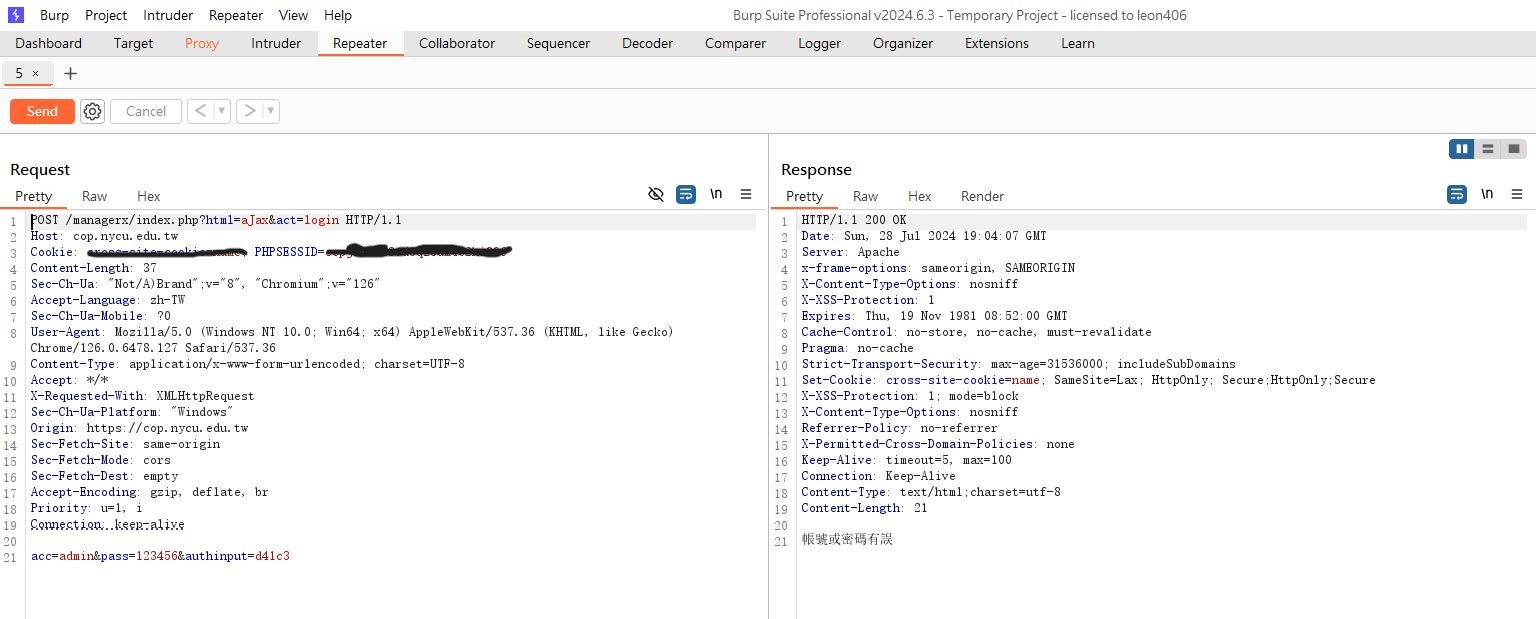This screenshot has width=1536, height=619.
Task: Select Raw view in Request panel
Action: point(94,196)
